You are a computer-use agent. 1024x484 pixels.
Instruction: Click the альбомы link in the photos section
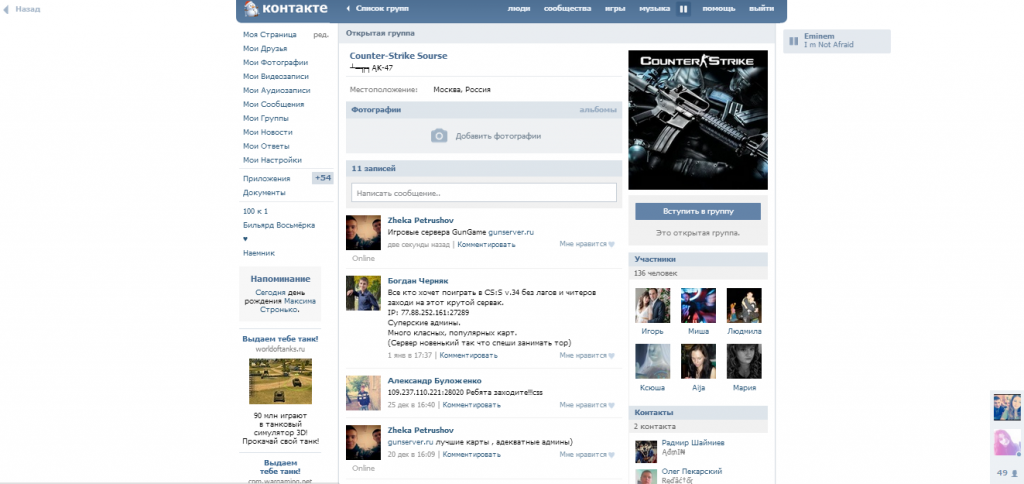tap(598, 110)
